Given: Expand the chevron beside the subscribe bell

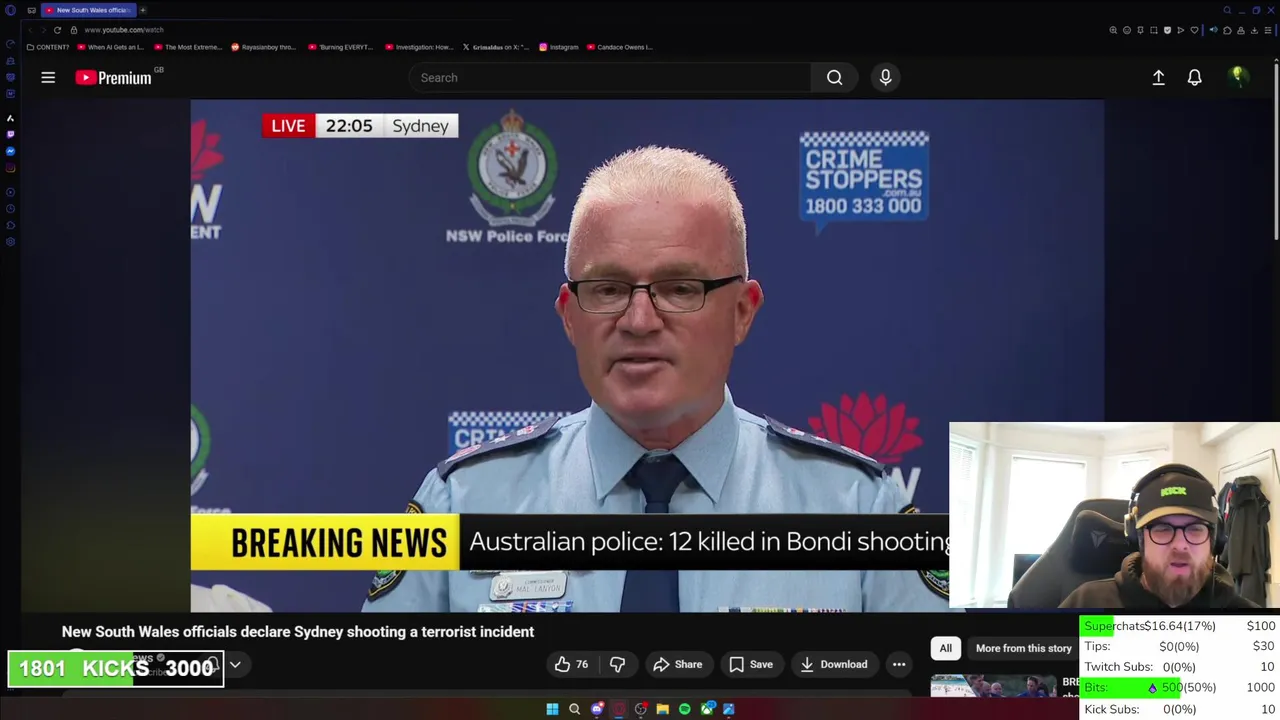Looking at the screenshot, I should [235, 664].
